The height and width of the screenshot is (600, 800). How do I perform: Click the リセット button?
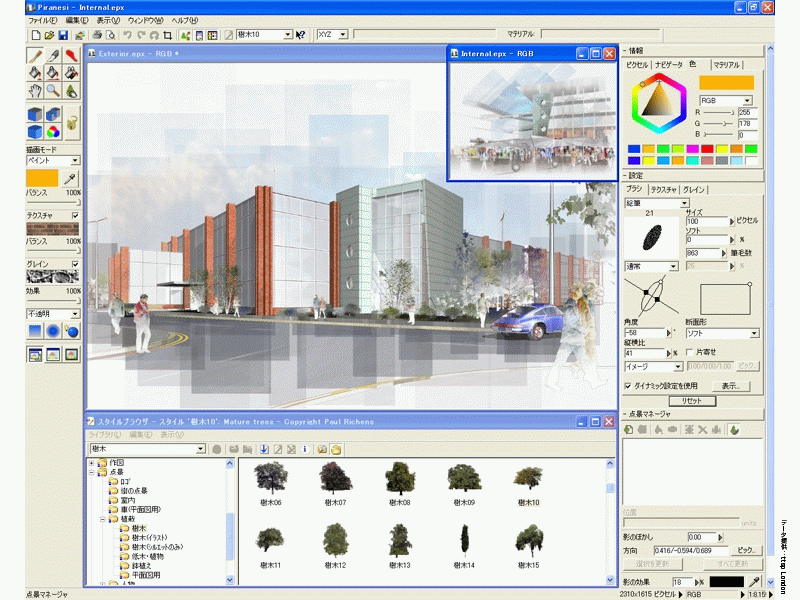(x=692, y=400)
